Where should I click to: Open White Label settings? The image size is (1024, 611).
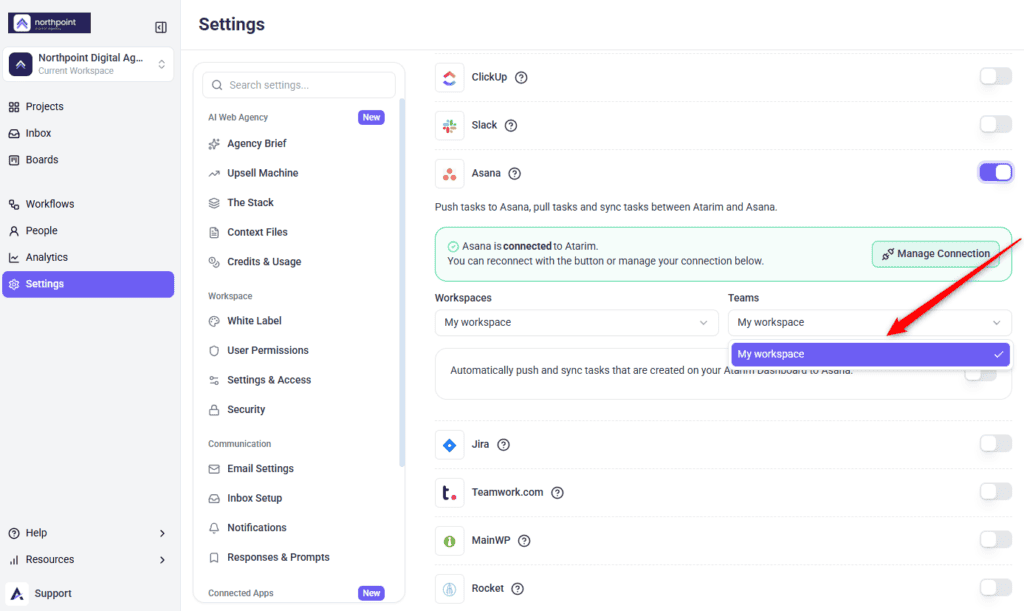click(254, 321)
